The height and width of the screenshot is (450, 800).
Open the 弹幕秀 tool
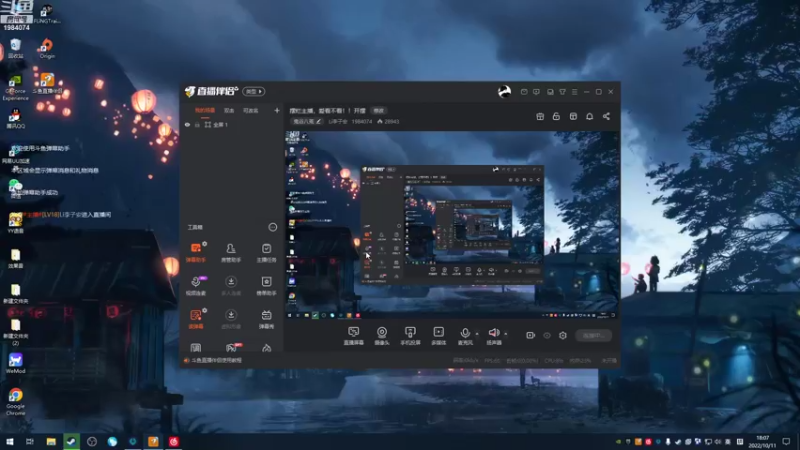pyautogui.click(x=266, y=319)
